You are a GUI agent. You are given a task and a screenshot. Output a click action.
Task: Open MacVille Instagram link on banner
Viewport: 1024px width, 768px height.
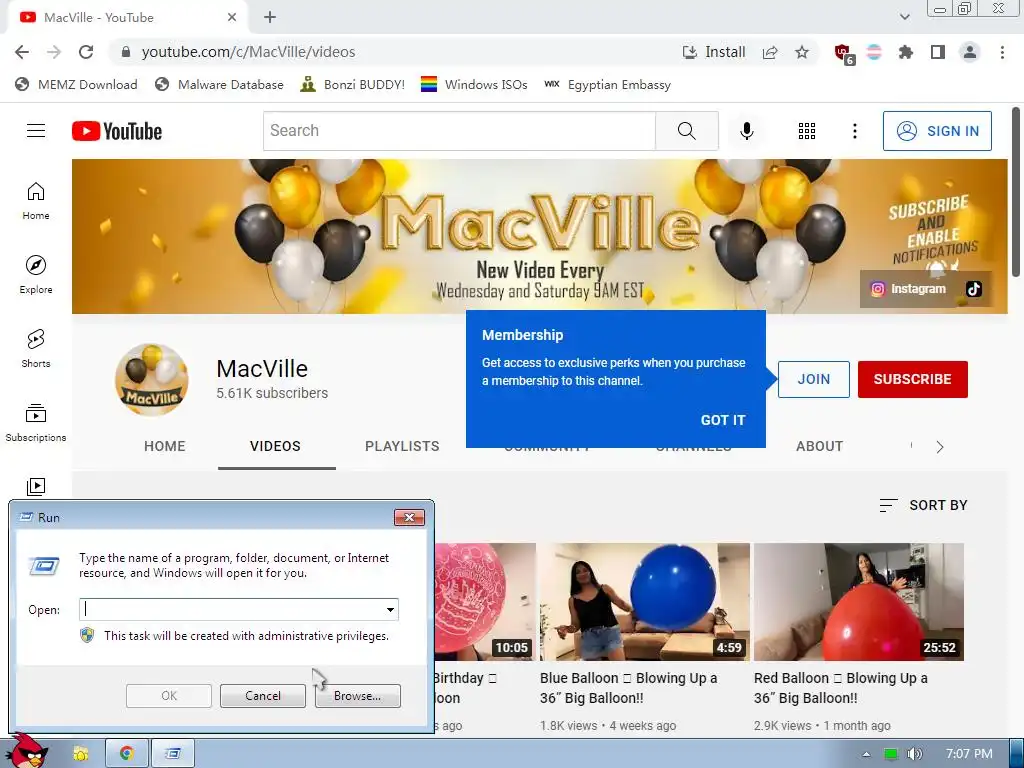(x=908, y=289)
